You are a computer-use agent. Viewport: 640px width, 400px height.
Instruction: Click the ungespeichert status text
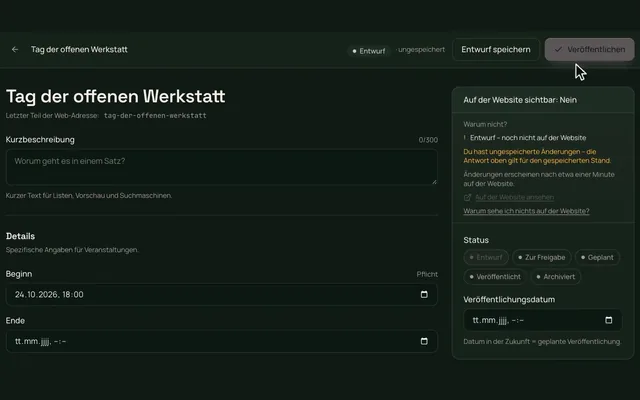pos(421,49)
